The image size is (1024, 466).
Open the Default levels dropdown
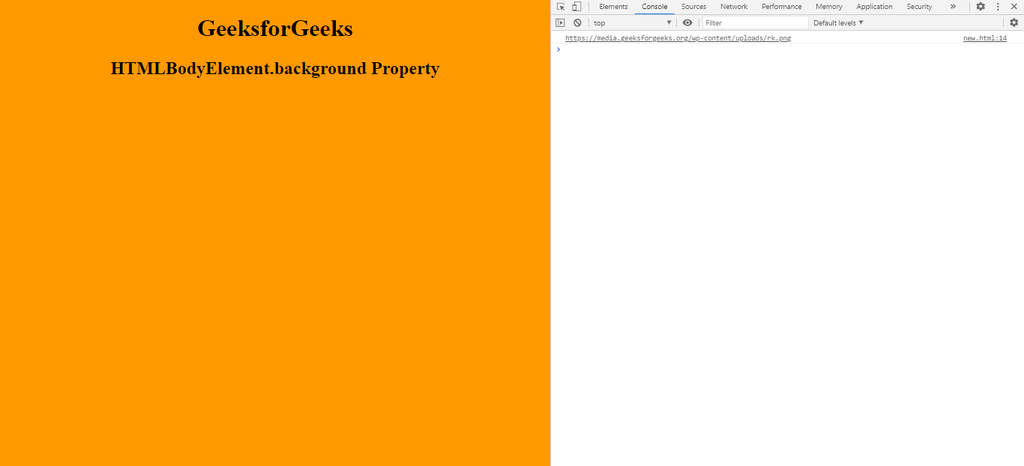tap(838, 23)
